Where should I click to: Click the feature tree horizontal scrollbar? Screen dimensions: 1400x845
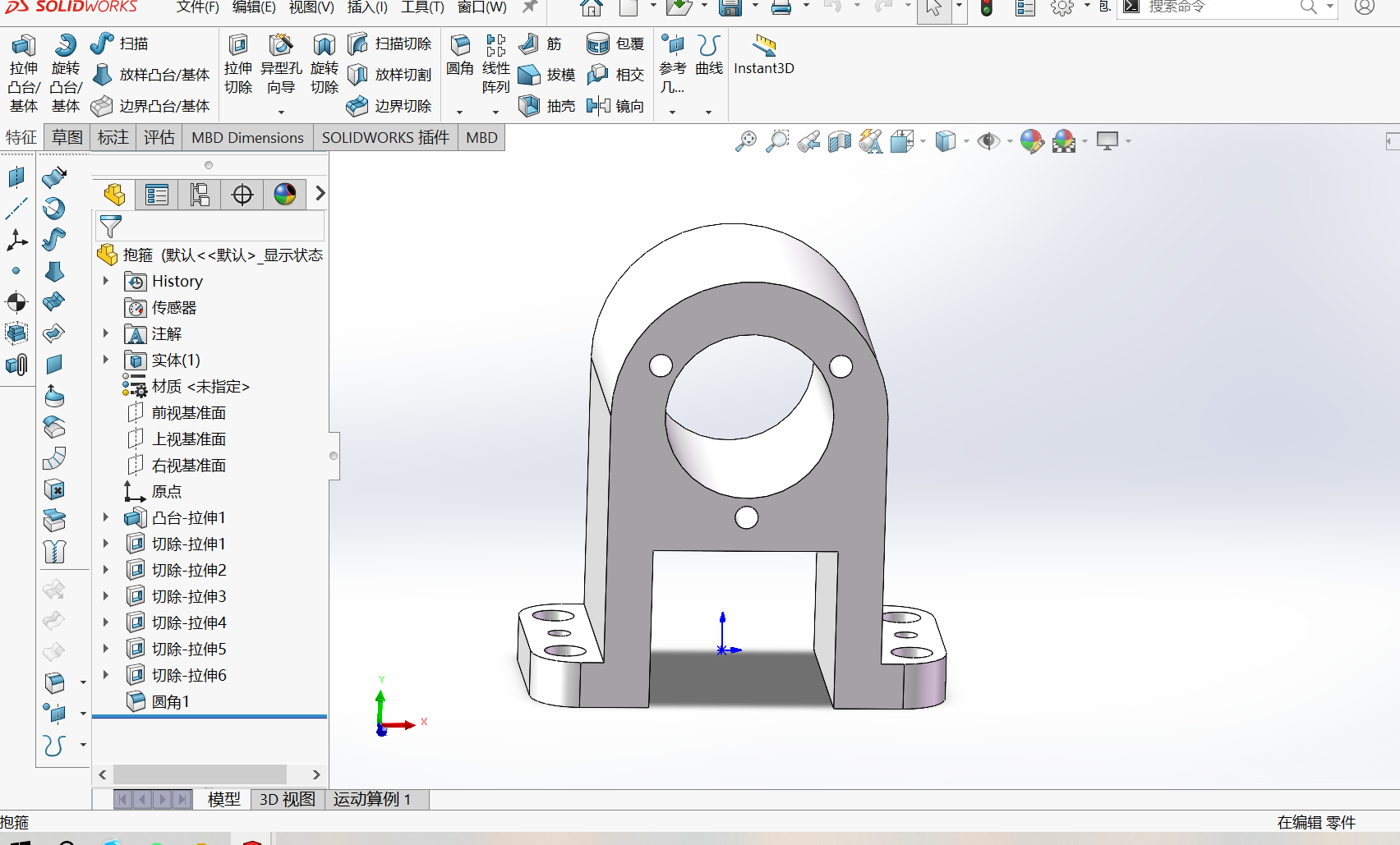coord(200,774)
